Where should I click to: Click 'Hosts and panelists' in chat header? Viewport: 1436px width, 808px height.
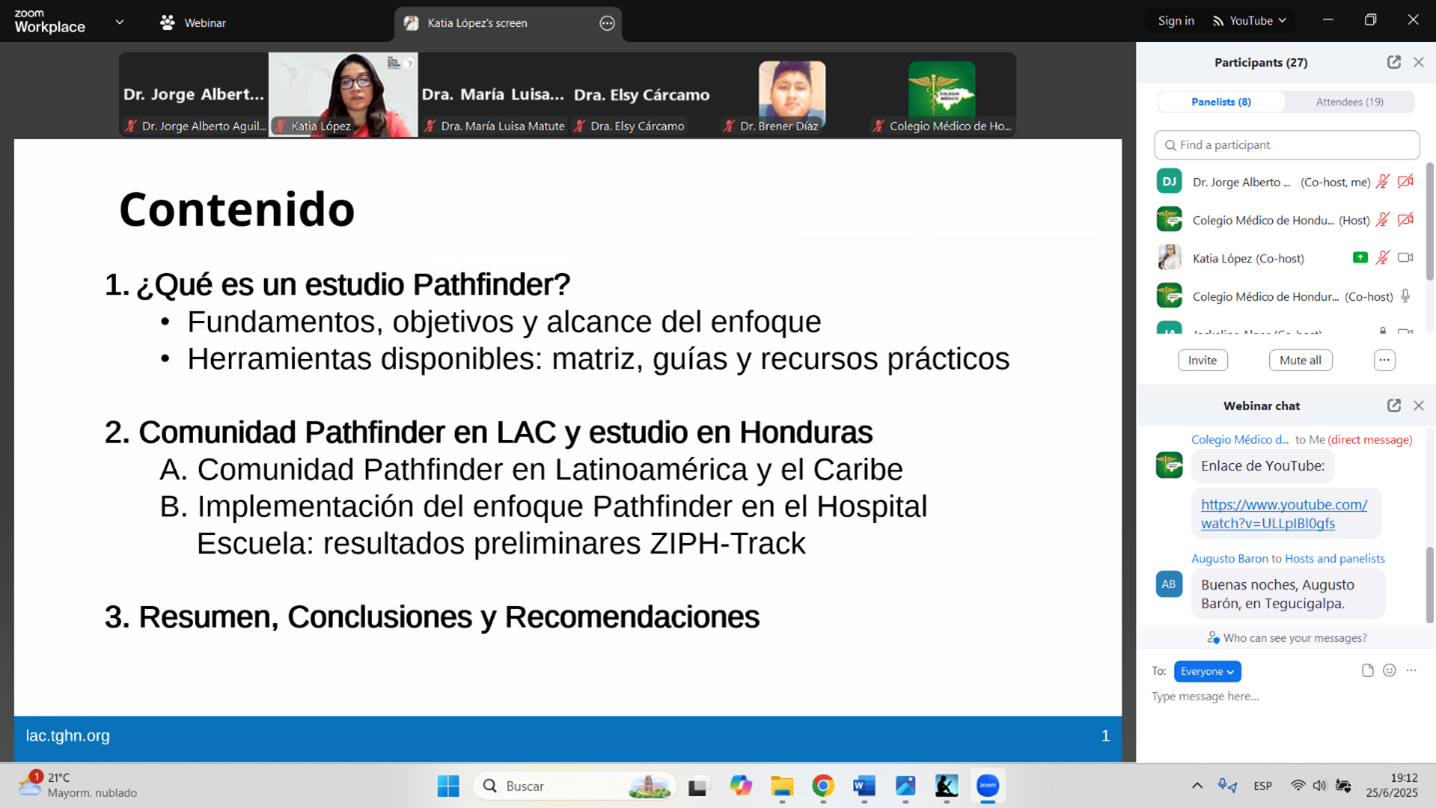pos(1334,559)
